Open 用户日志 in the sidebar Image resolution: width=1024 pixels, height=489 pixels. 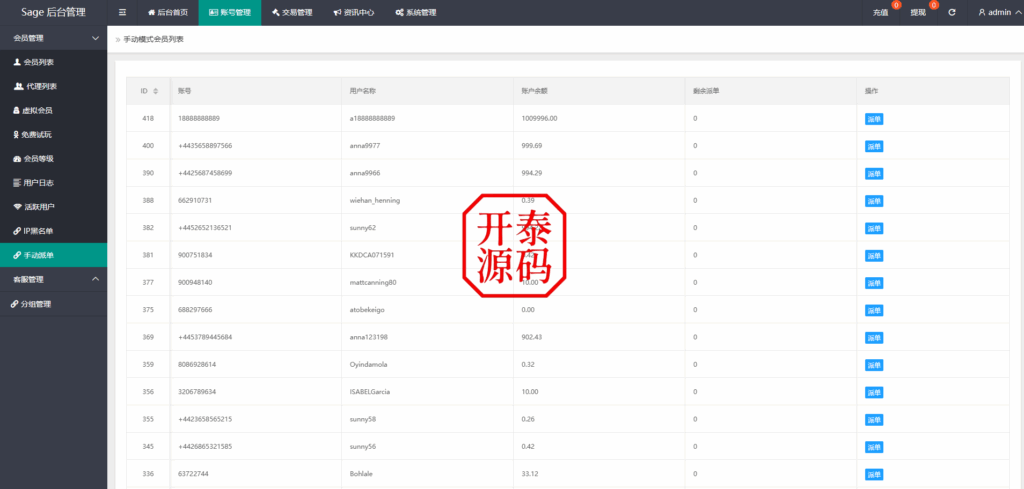pyautogui.click(x=54, y=183)
